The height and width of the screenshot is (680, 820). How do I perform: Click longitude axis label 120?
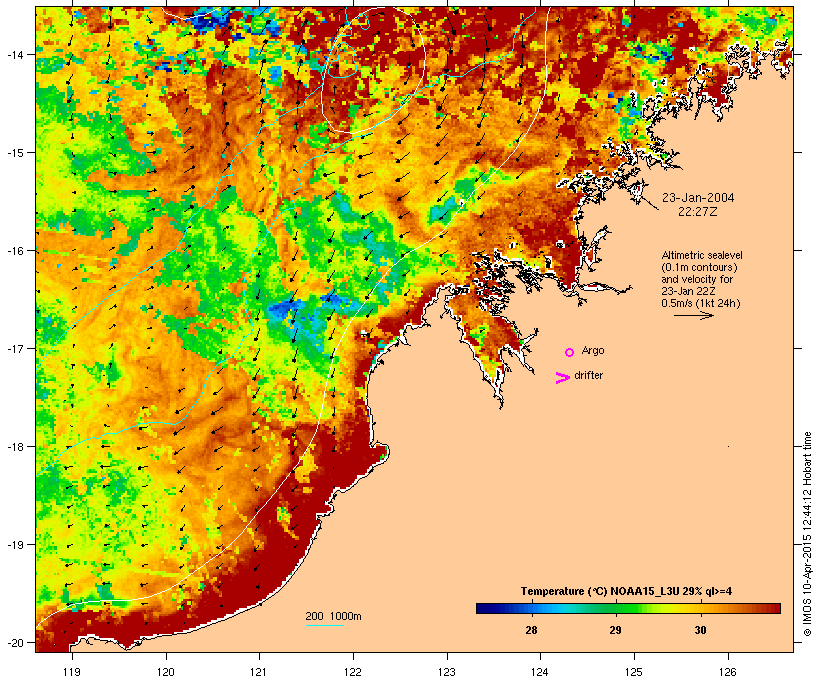point(166,672)
